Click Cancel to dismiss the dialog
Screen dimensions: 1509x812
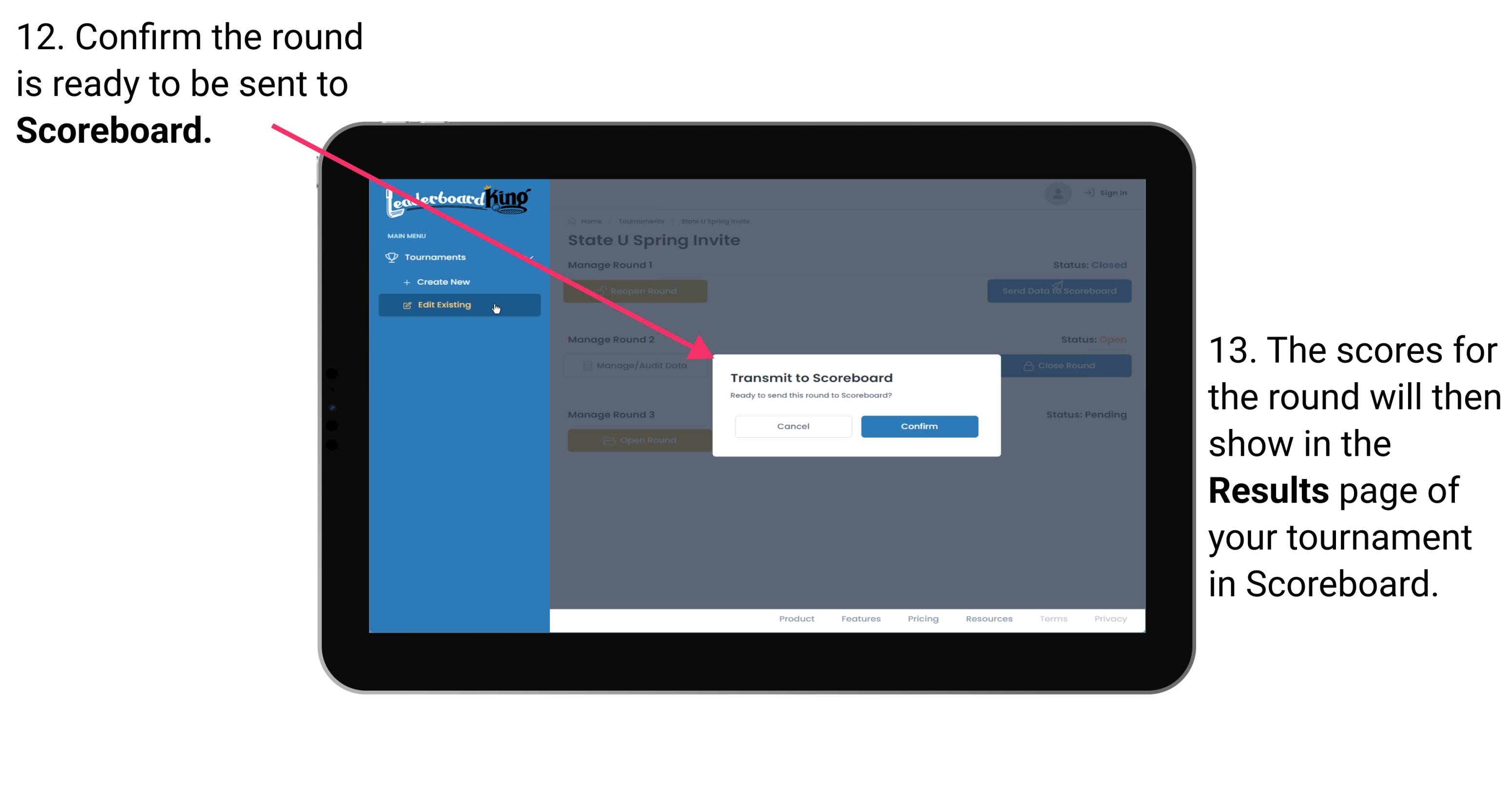(793, 426)
